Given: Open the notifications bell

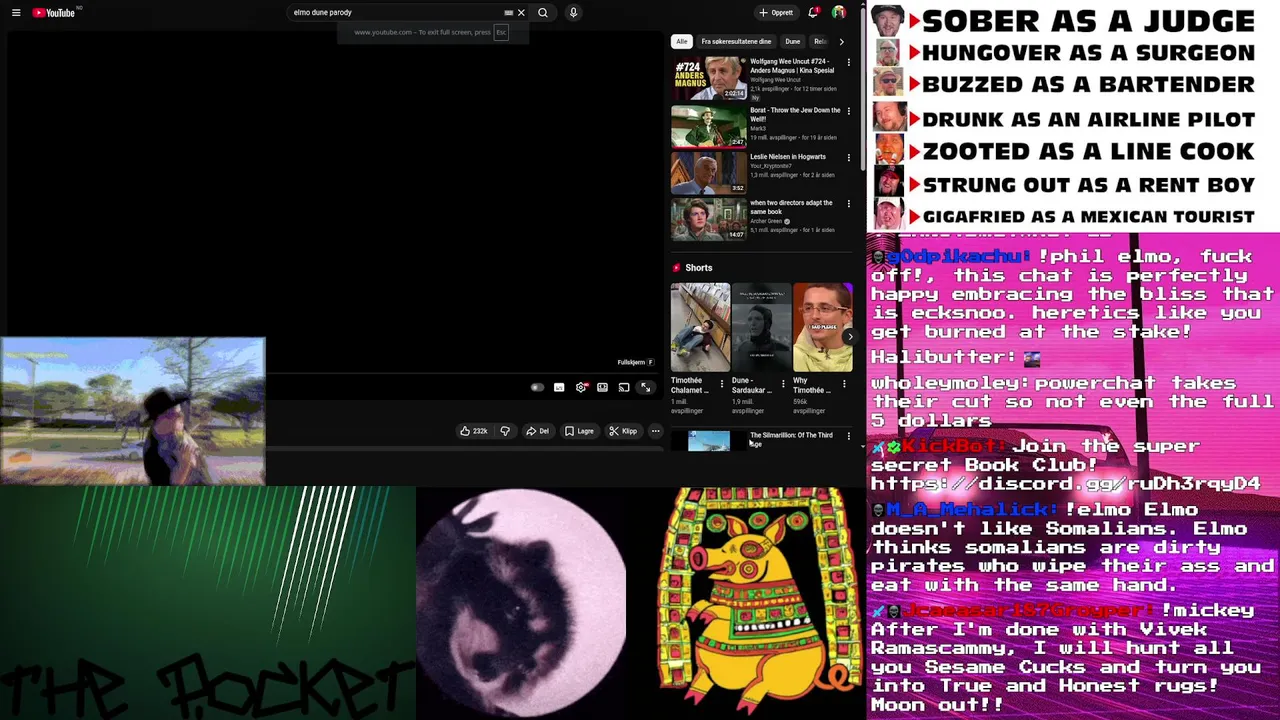Looking at the screenshot, I should [x=813, y=13].
